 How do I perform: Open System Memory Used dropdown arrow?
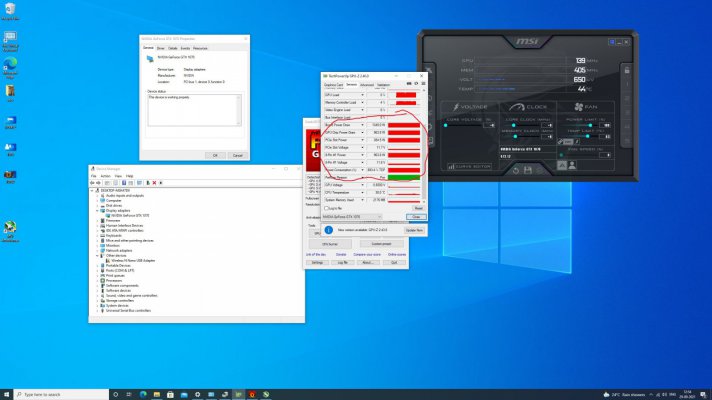(x=362, y=200)
